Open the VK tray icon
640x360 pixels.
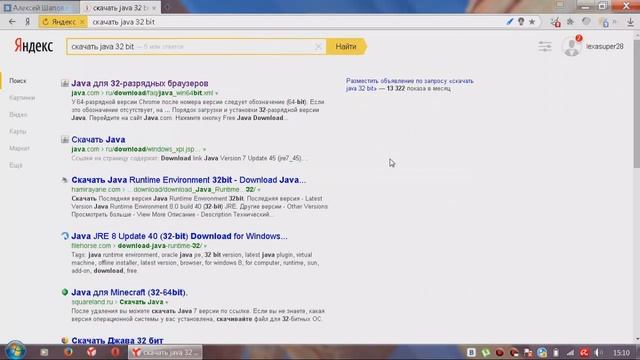pos(471,353)
